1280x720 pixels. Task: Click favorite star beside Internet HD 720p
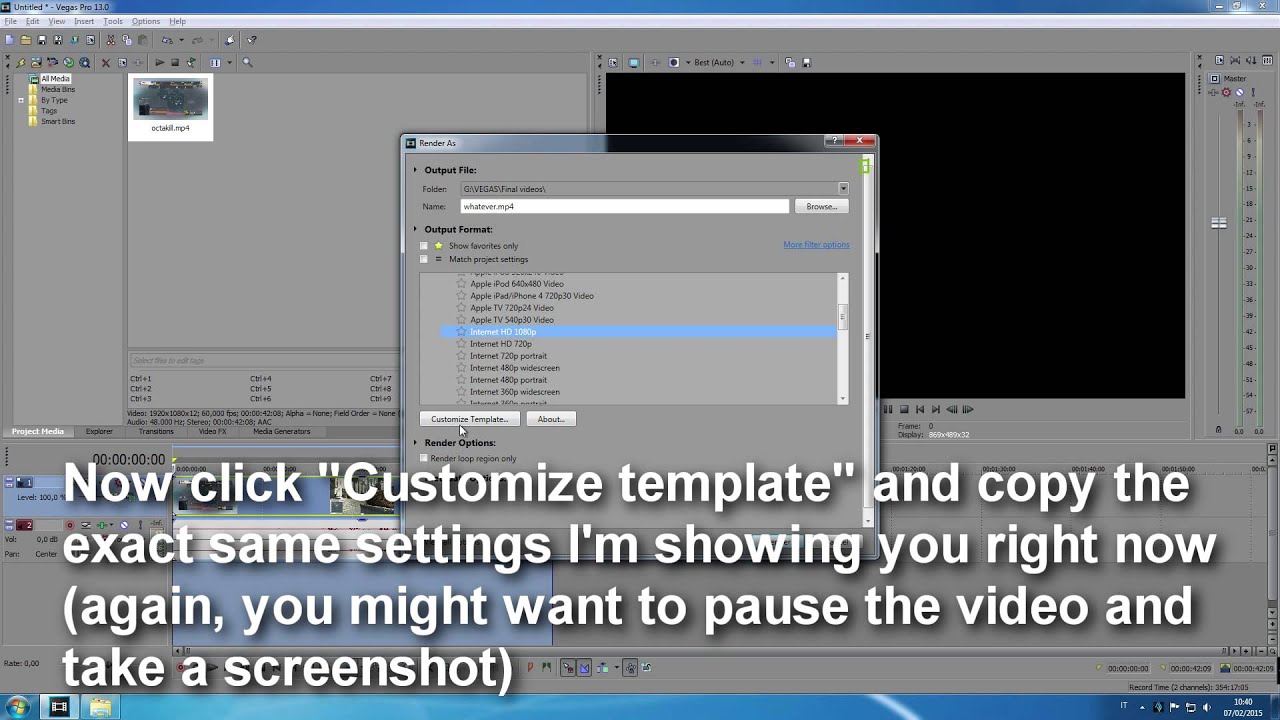click(461, 344)
